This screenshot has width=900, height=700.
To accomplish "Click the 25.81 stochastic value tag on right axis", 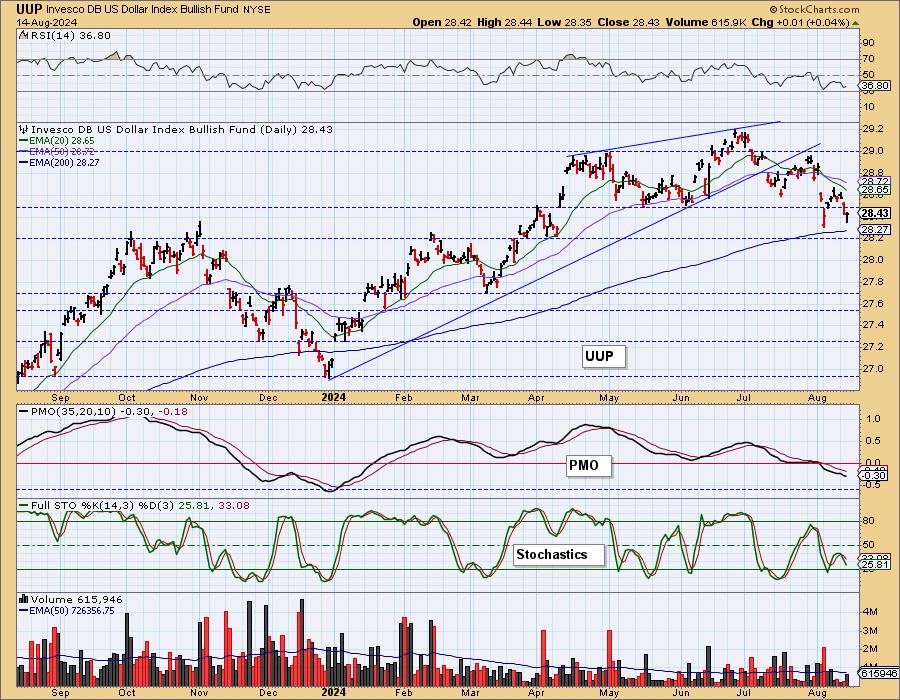I will click(875, 565).
